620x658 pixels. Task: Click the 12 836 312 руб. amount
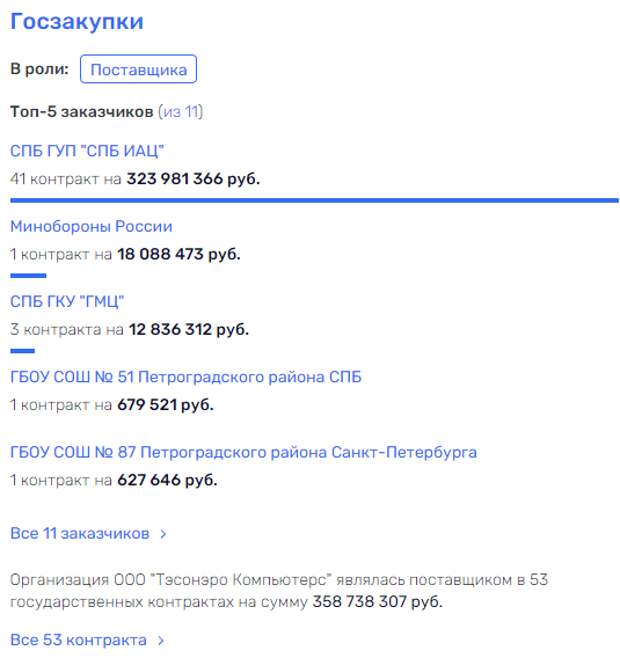coord(189,329)
